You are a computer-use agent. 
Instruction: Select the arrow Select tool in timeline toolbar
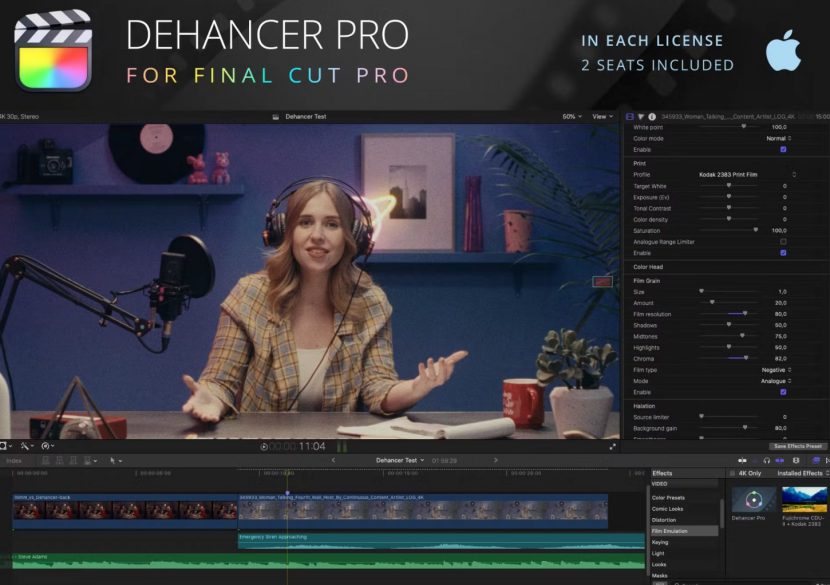pyautogui.click(x=113, y=460)
